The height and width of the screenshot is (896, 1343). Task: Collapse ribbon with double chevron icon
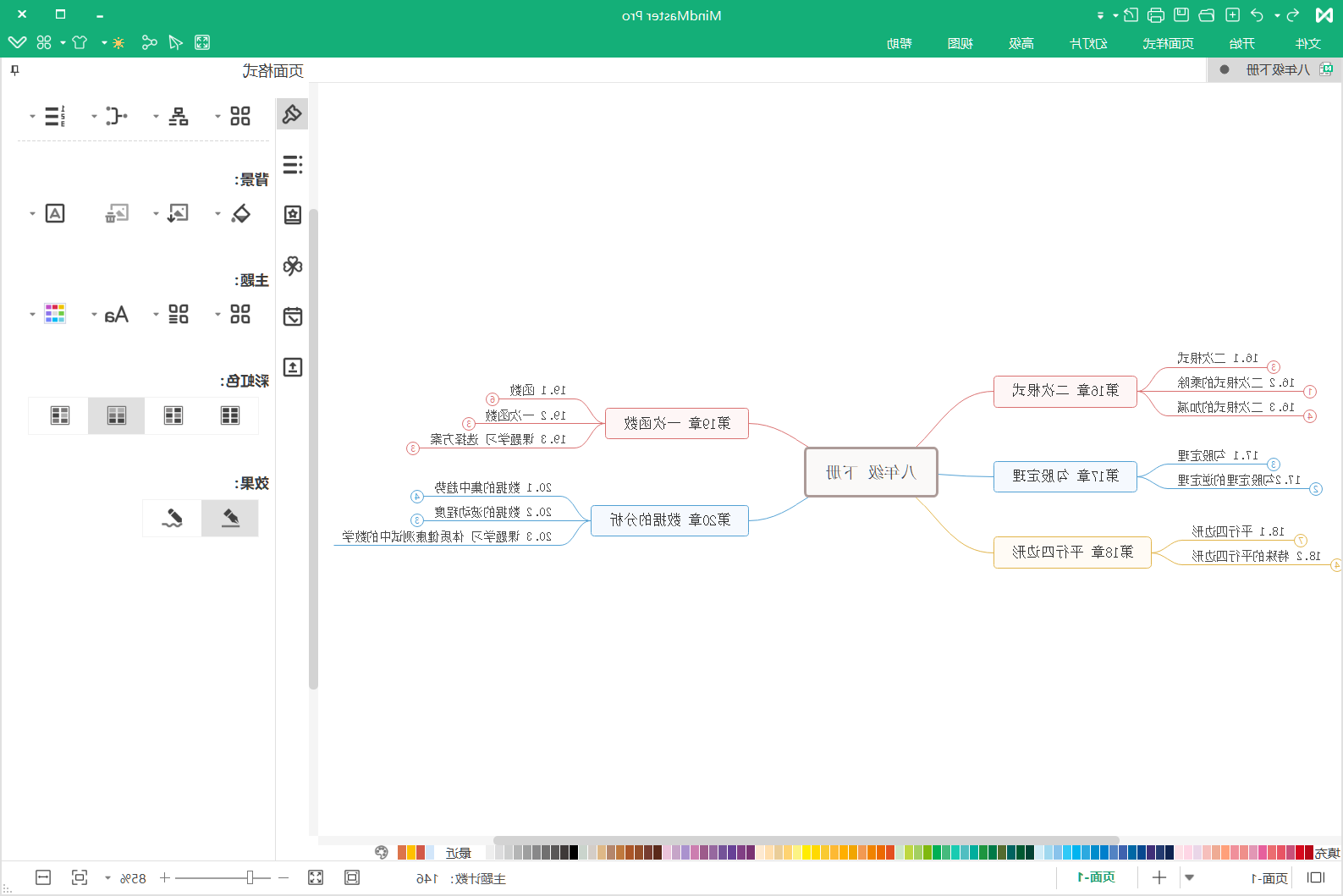[x=17, y=42]
